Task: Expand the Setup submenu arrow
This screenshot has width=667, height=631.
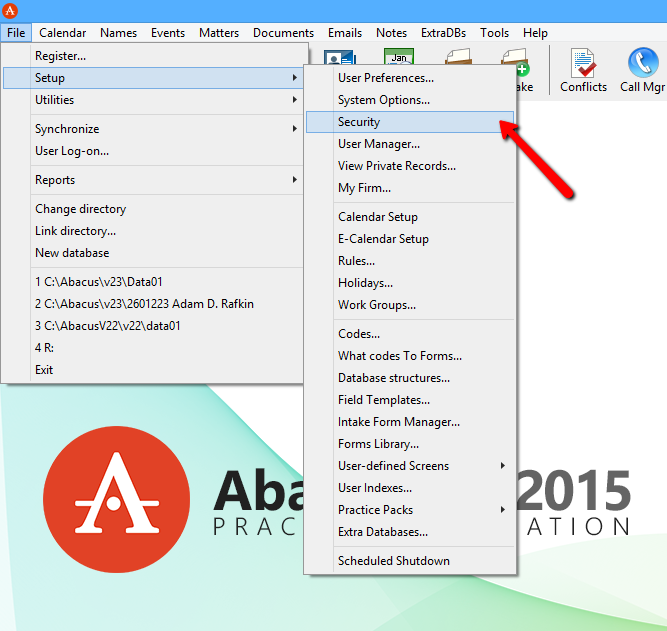Action: coord(294,77)
